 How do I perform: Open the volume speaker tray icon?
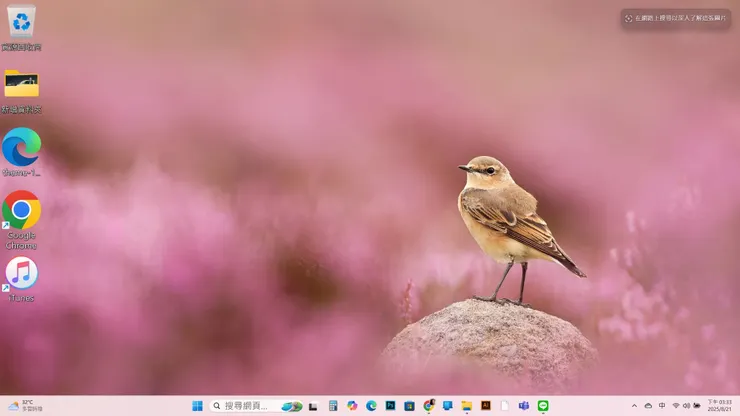[x=686, y=406]
